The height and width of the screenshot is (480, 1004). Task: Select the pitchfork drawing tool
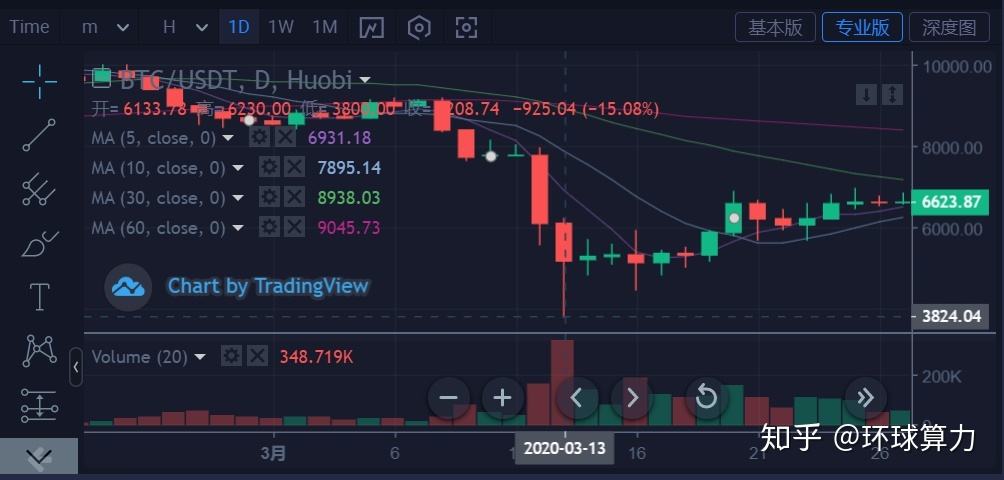point(40,189)
